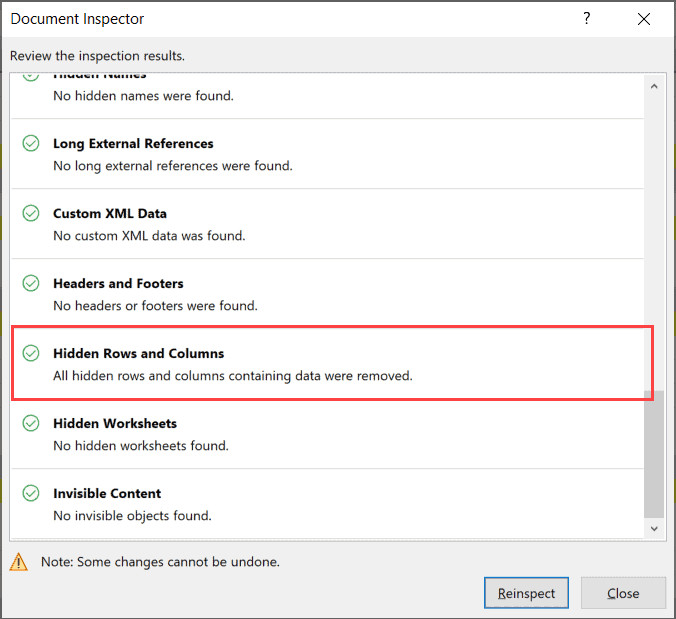Close the Document Inspector dialog with X
This screenshot has height=619, width=676.
(643, 19)
